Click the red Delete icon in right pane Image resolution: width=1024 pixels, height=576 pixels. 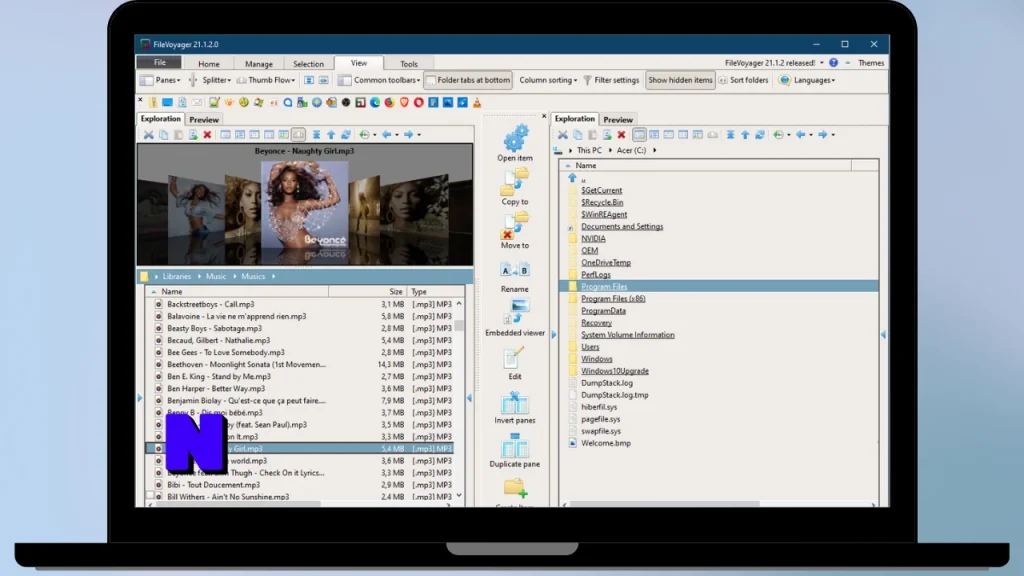pos(622,135)
